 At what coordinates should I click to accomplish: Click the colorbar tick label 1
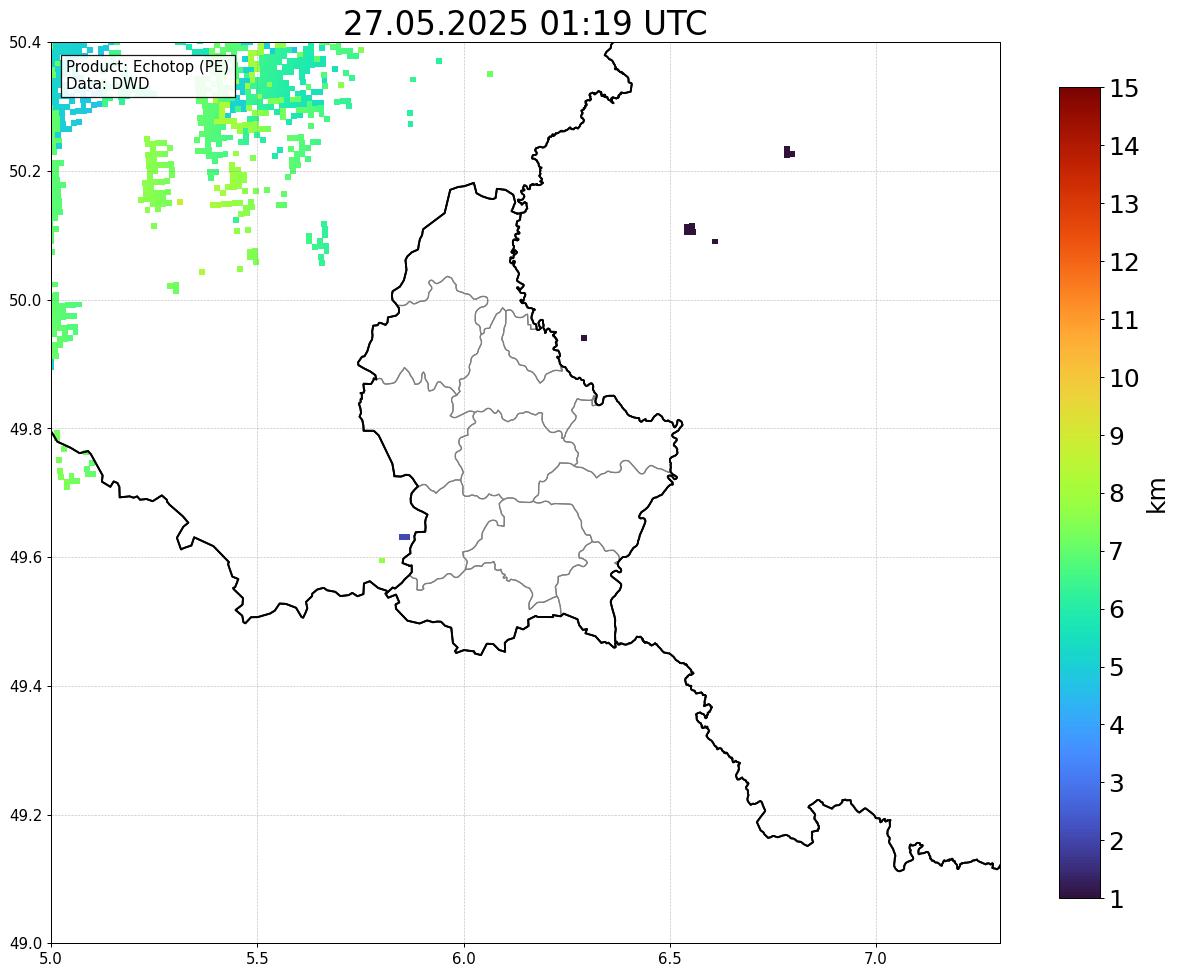1116,899
